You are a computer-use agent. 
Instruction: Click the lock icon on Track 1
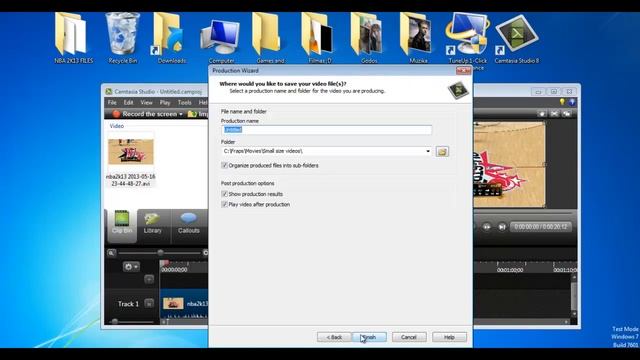(149, 303)
